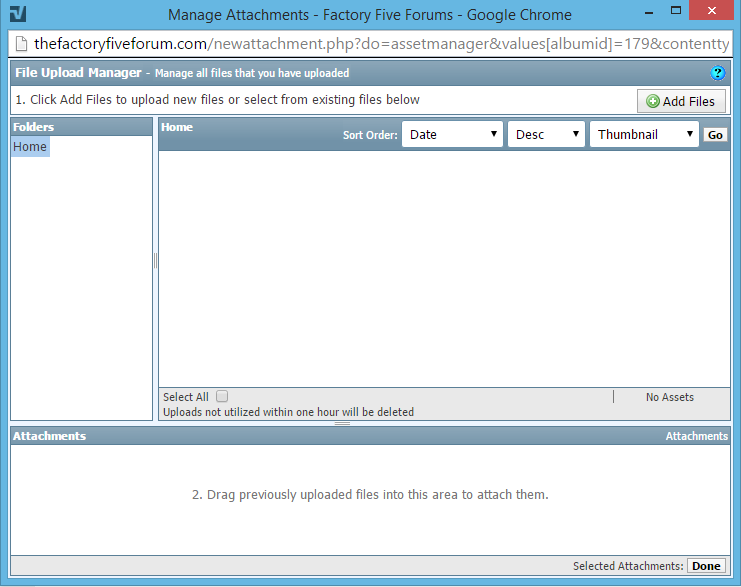Click the Attachments label on header right

coord(696,436)
